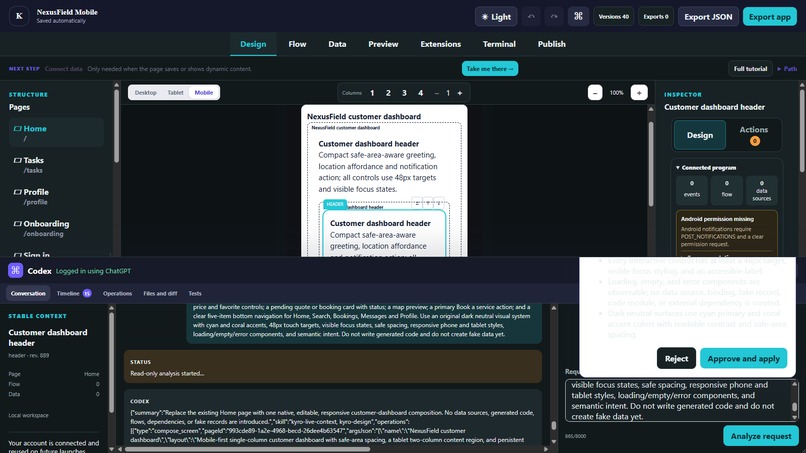Select Customer dashboard header card on canvas
This screenshot has width=806, height=453.
[x=384, y=234]
